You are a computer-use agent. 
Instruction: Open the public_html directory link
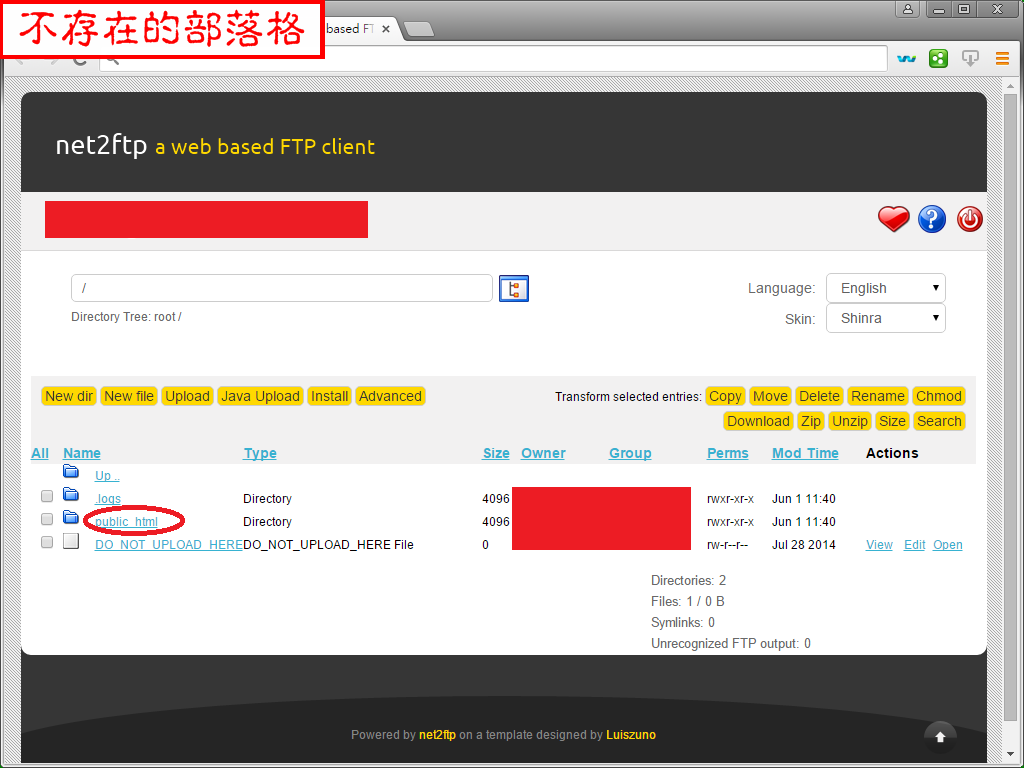pyautogui.click(x=126, y=522)
